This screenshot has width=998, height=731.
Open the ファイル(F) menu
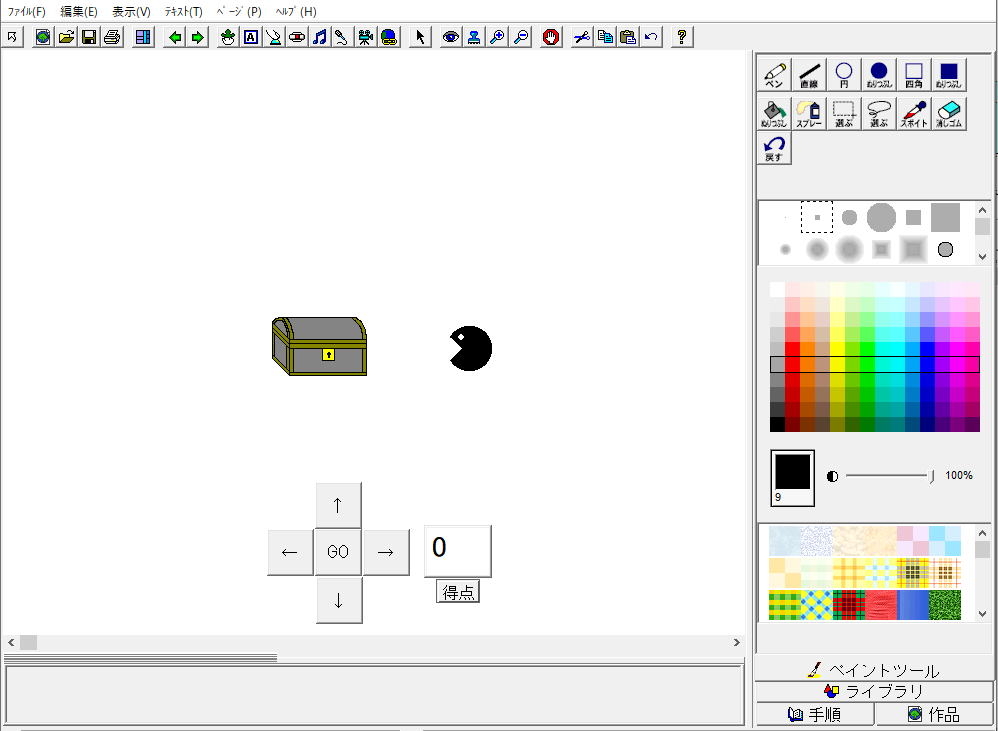pyautogui.click(x=27, y=11)
